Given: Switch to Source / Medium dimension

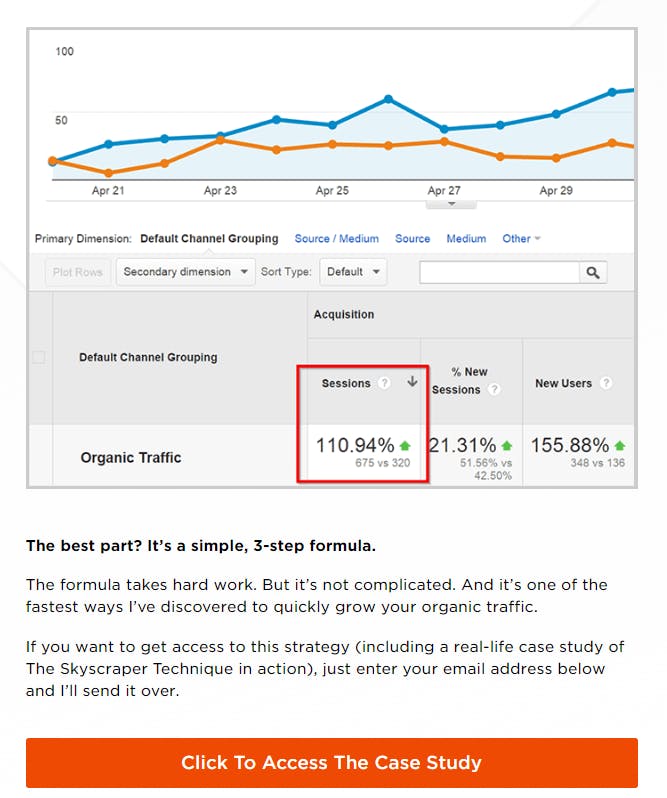Looking at the screenshot, I should [x=337, y=238].
